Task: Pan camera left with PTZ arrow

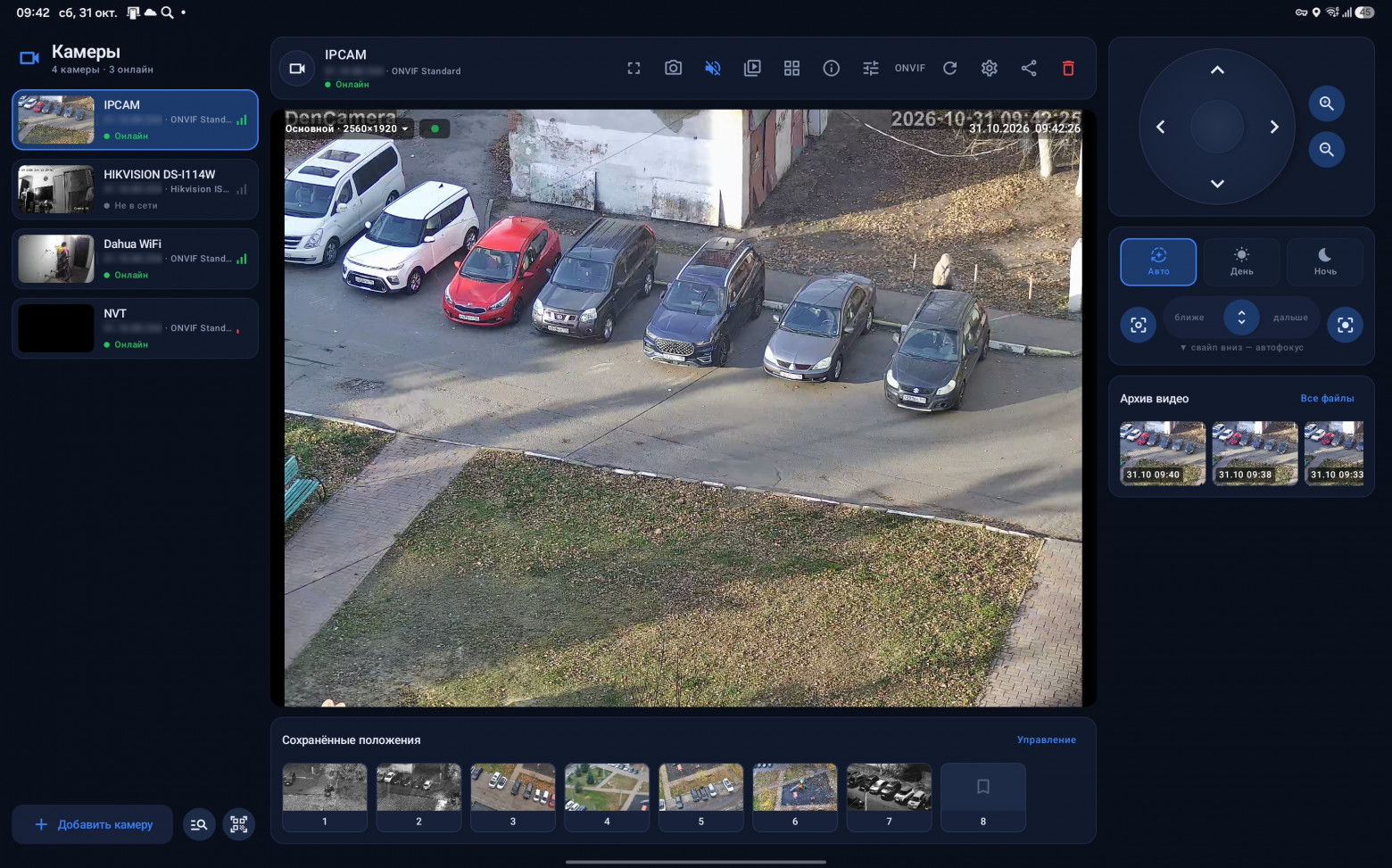Action: click(1160, 127)
